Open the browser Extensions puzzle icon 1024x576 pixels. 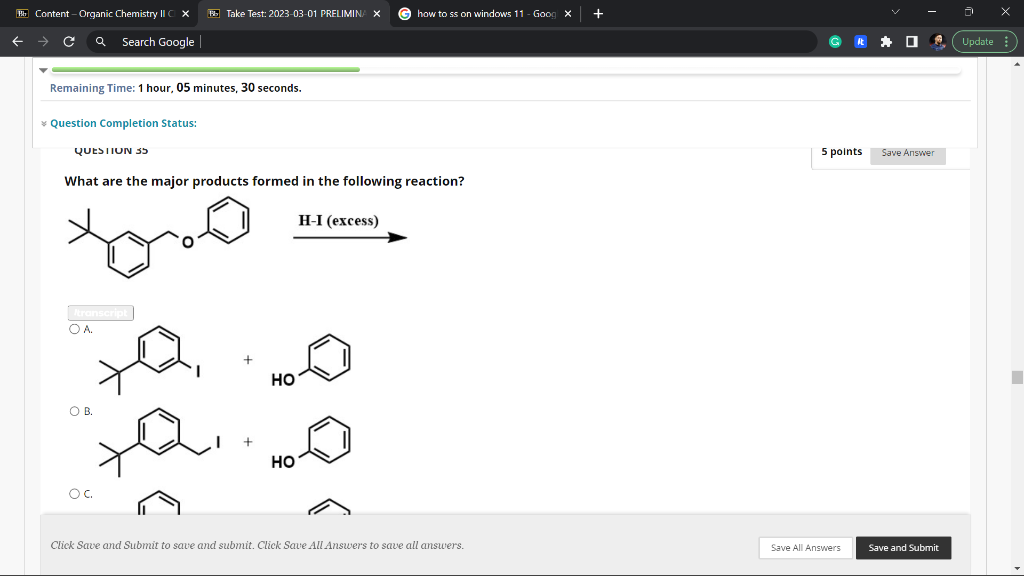(x=886, y=41)
